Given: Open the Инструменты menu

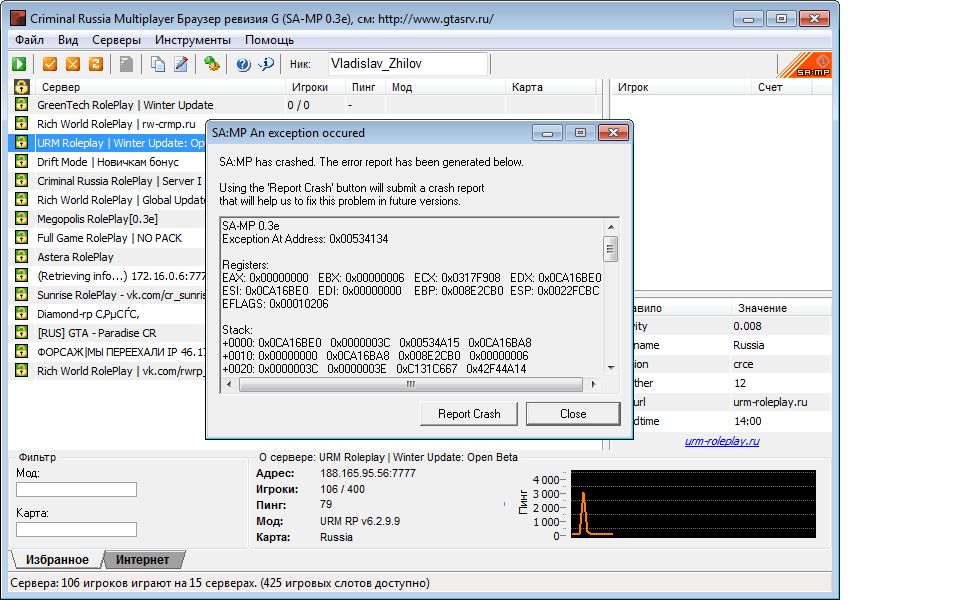Looking at the screenshot, I should (x=193, y=40).
